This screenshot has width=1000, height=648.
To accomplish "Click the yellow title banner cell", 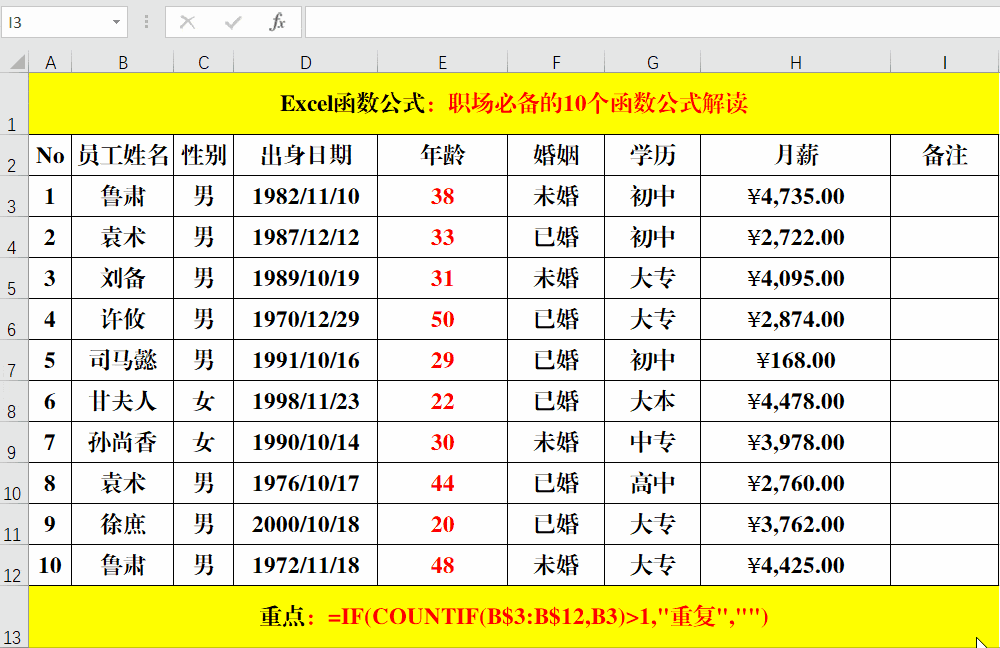I will pyautogui.click(x=500, y=98).
